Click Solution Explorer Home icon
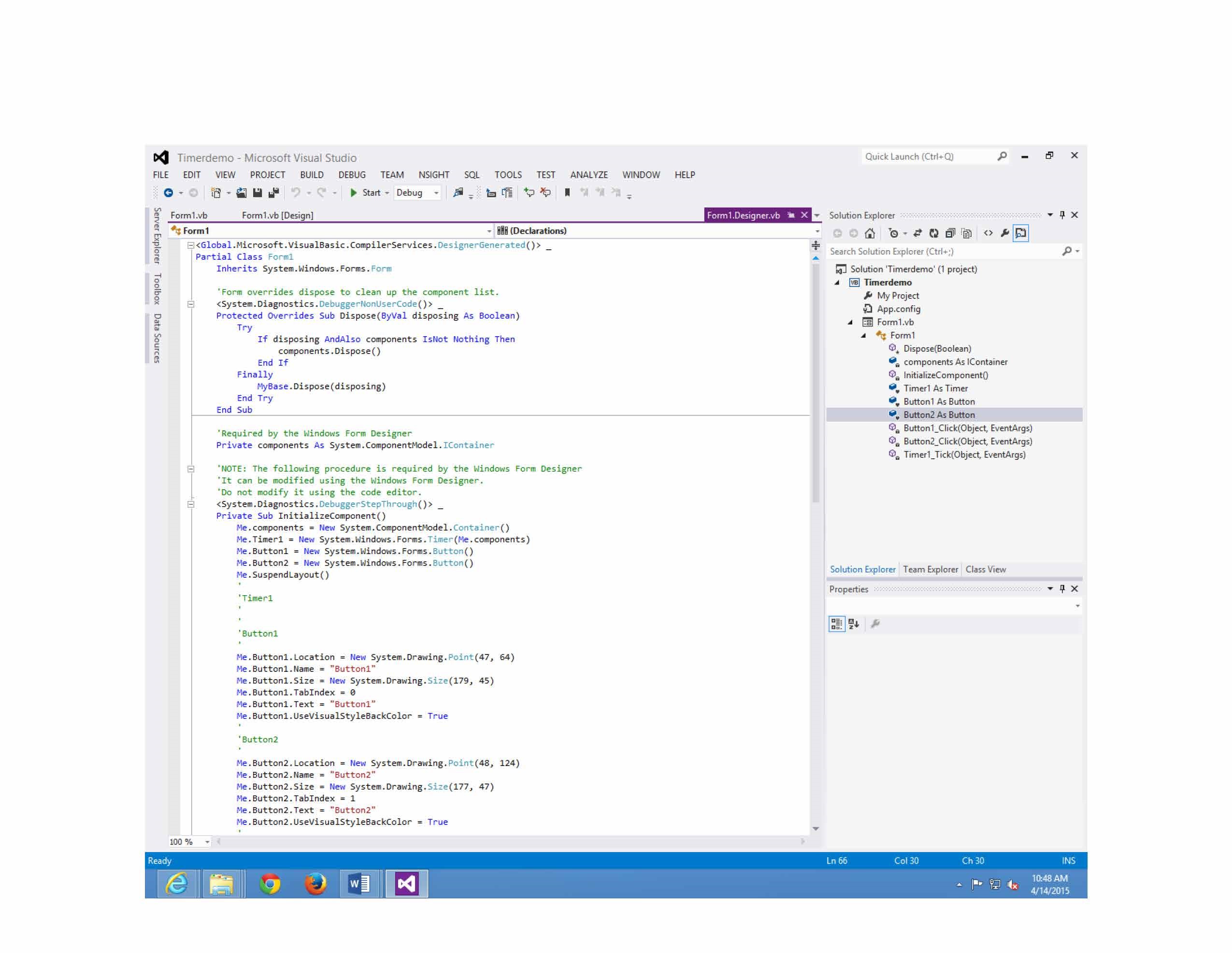 (x=870, y=233)
